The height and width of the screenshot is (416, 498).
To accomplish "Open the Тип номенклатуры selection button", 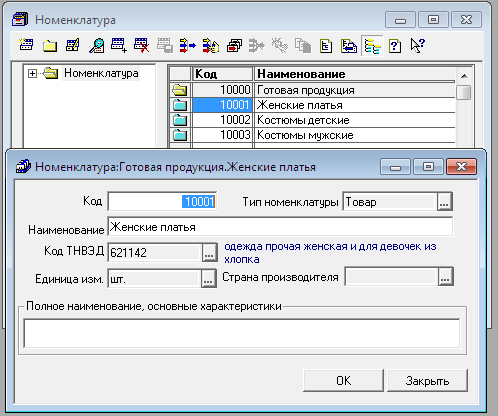I will pyautogui.click(x=445, y=202).
